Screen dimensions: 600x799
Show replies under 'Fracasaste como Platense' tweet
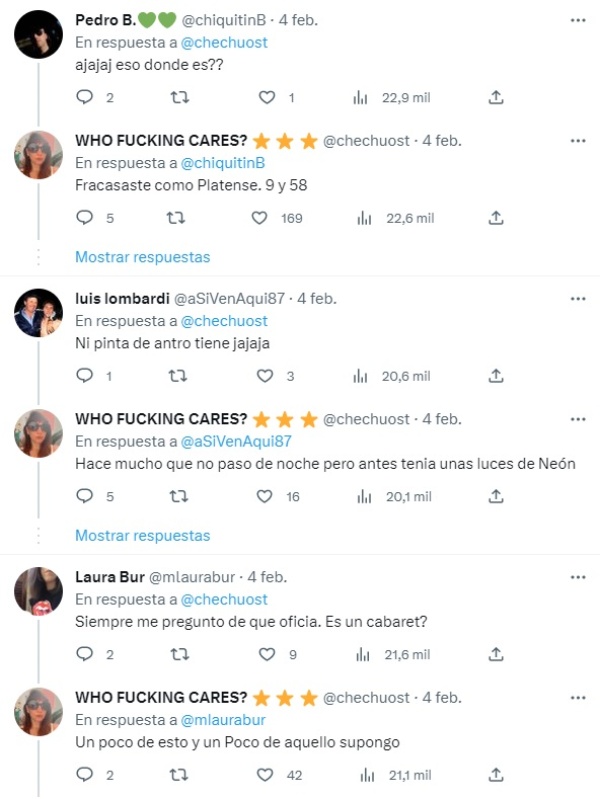tap(143, 257)
